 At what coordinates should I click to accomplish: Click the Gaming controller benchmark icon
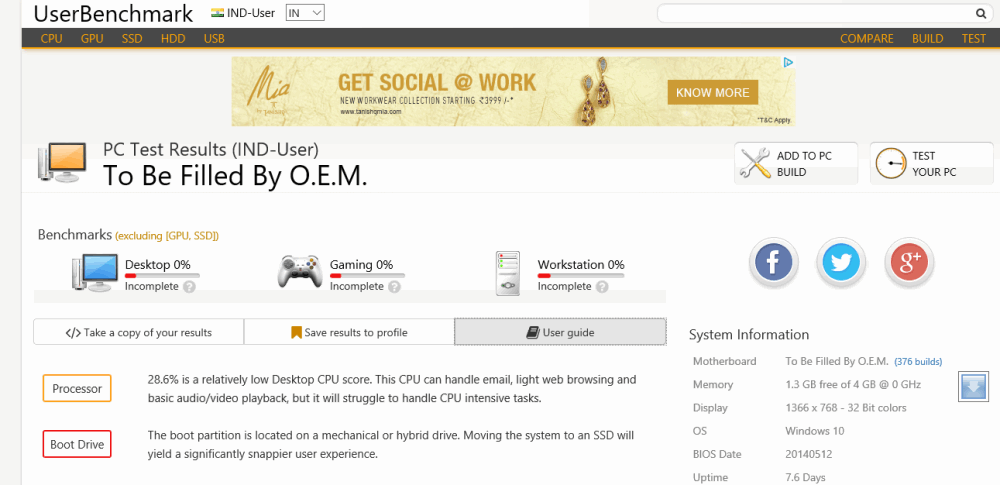click(x=300, y=271)
